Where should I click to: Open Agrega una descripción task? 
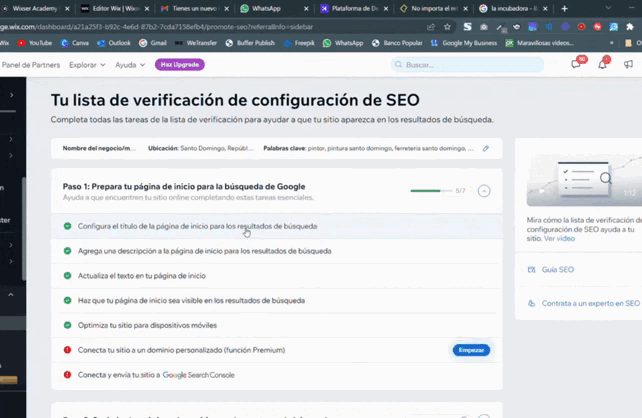click(276, 251)
